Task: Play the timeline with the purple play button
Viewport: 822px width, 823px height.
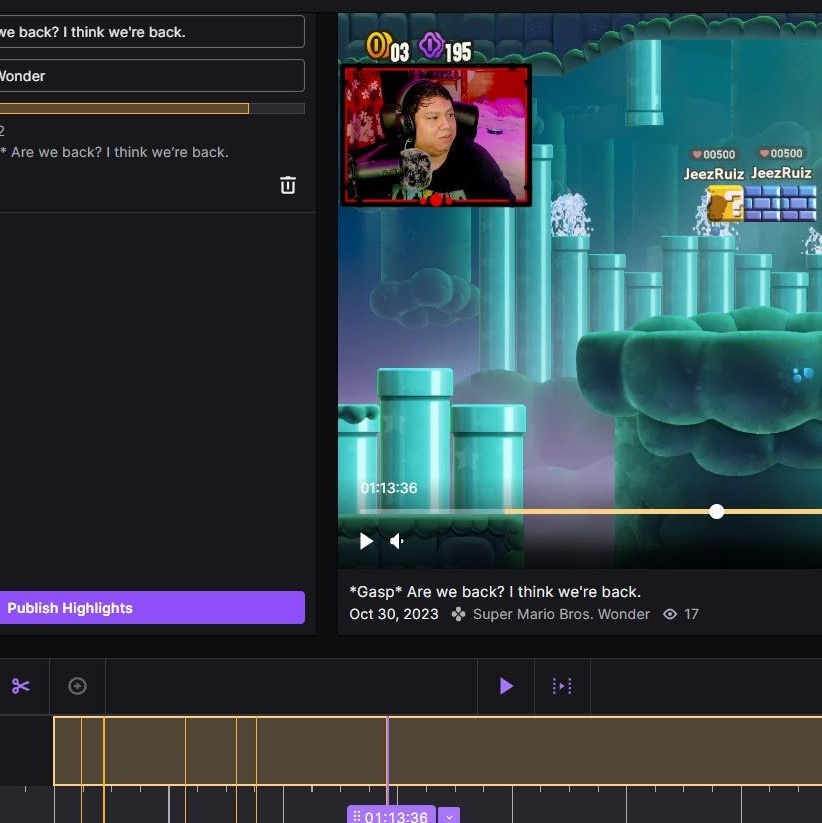Action: tap(506, 686)
